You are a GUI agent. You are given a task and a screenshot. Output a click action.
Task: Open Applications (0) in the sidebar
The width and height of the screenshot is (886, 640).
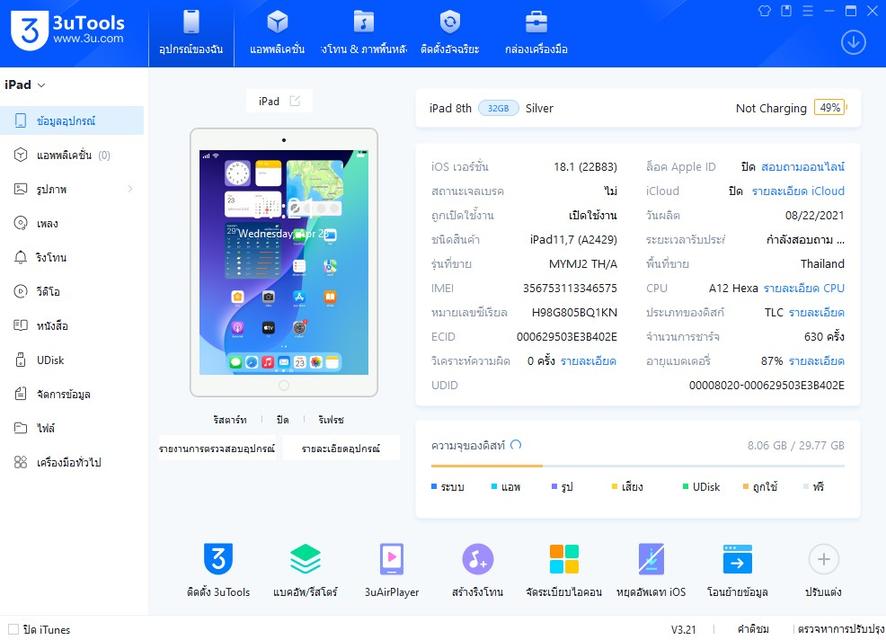point(72,155)
